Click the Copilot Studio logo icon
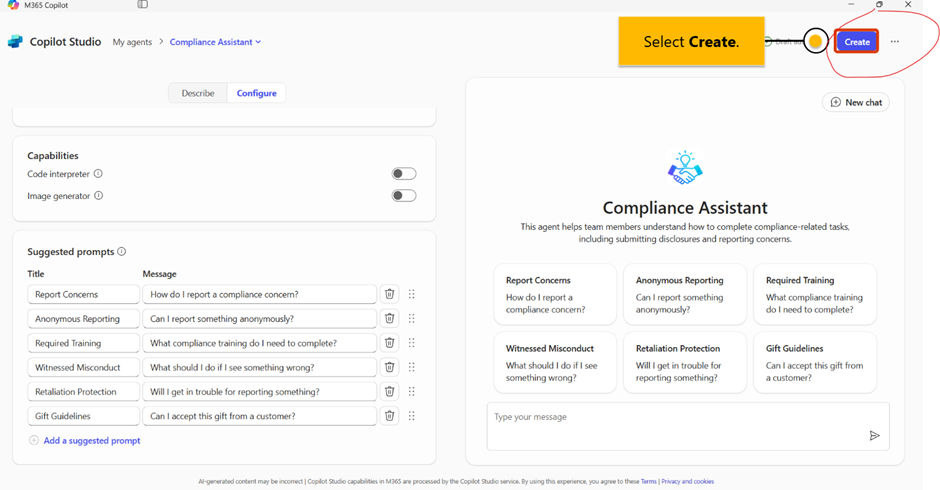Screen dimensions: 940x490 click(15, 42)
